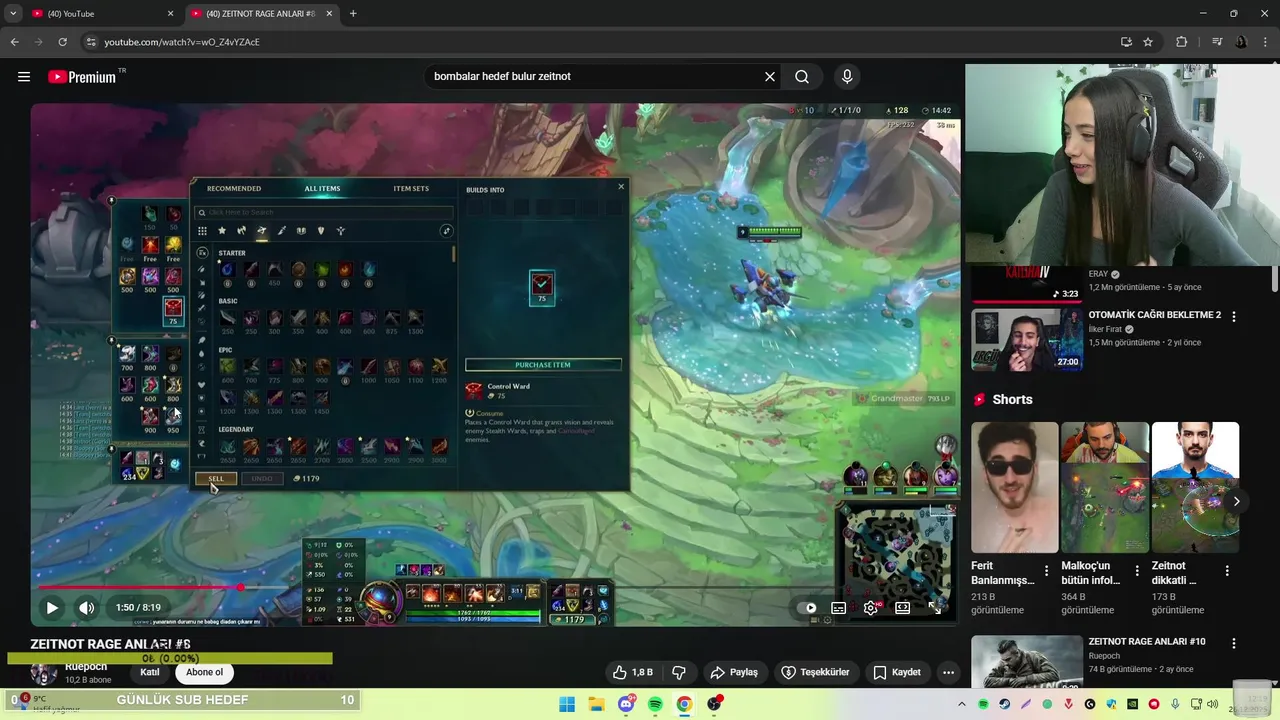Enter fullscreen mode
The image size is (1280, 720).
(x=935, y=607)
